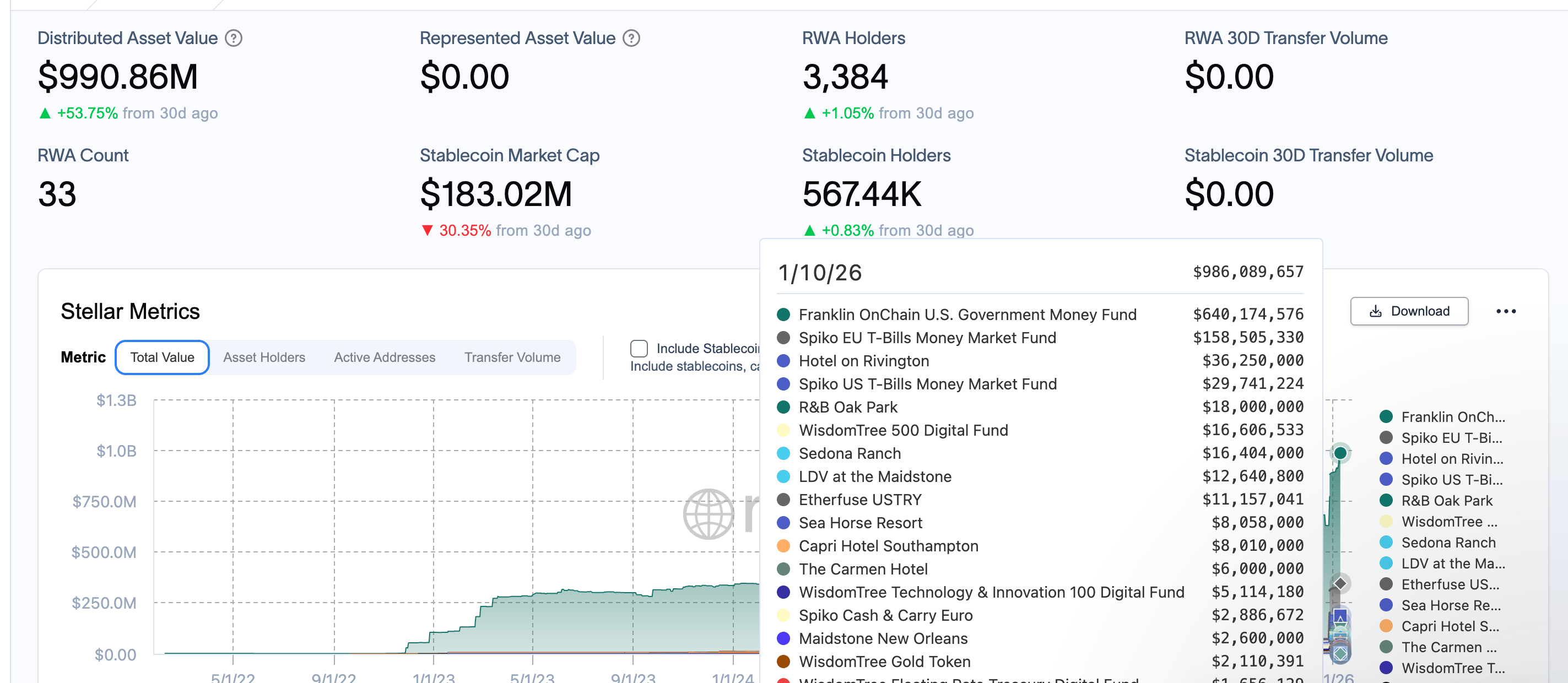This screenshot has width=1568, height=683.
Task: Click The Carmen Hotel legend marker
Action: point(1387,647)
